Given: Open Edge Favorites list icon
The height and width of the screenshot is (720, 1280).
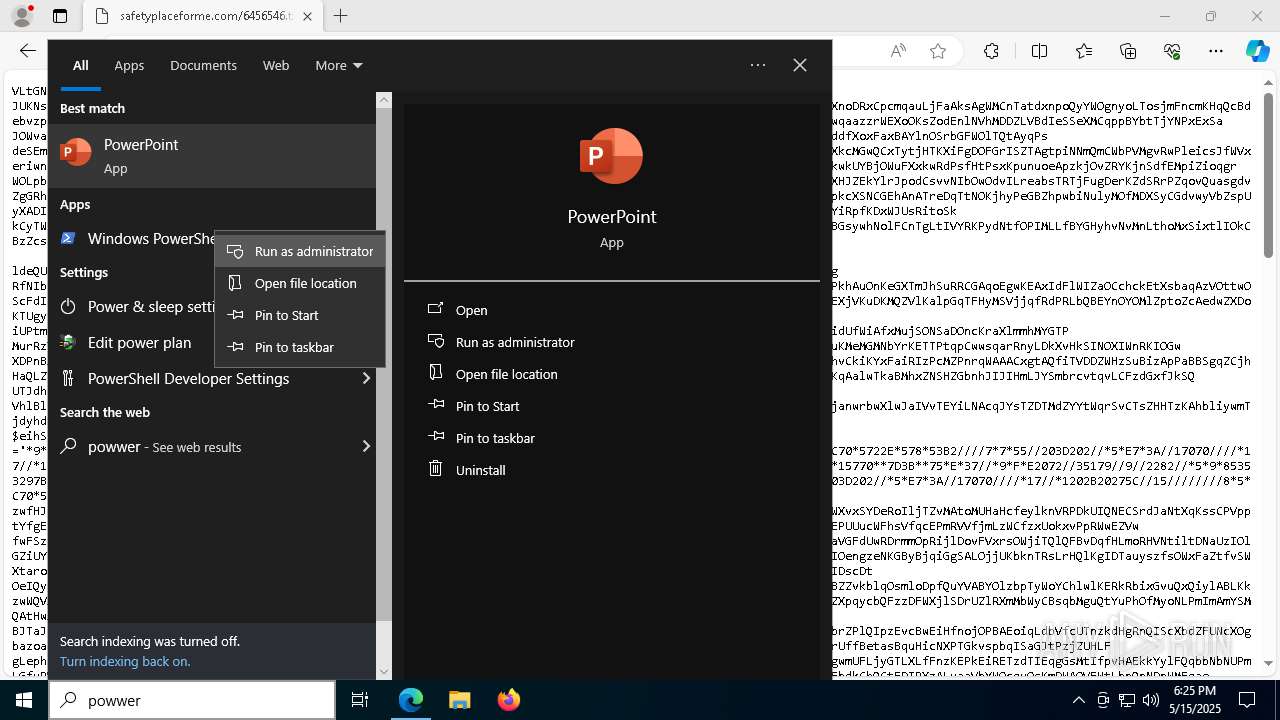Looking at the screenshot, I should (x=1084, y=51).
